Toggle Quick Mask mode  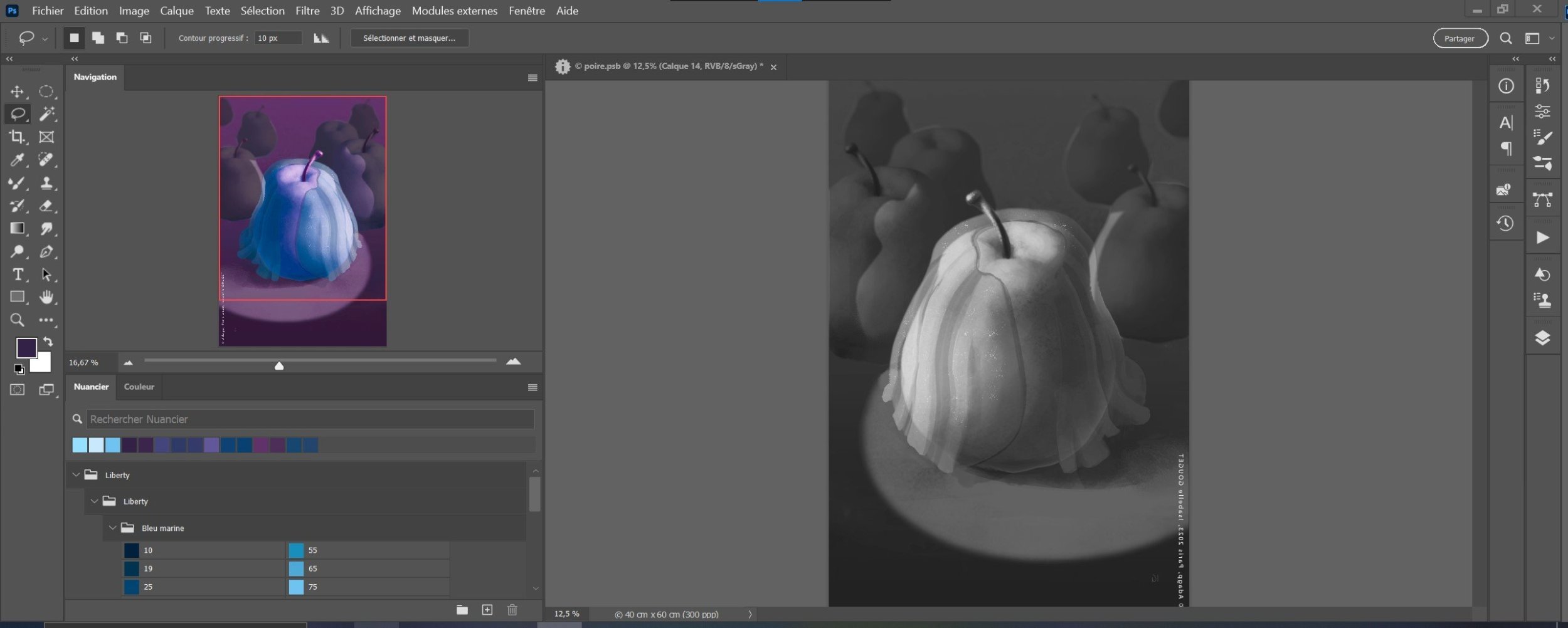[x=17, y=390]
